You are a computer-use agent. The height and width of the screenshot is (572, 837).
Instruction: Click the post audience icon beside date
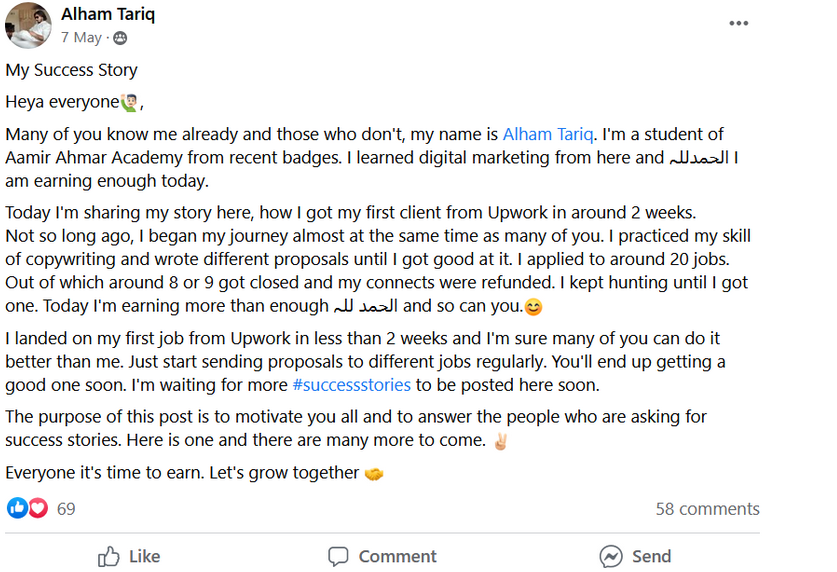(x=120, y=38)
